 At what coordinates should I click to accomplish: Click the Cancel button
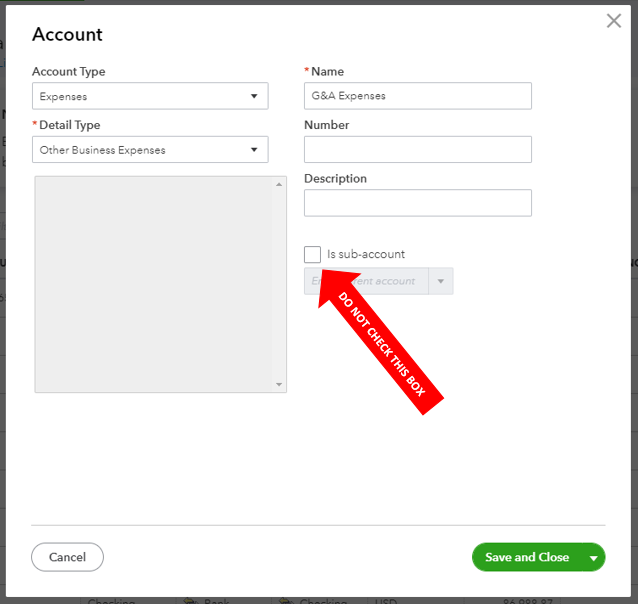pyautogui.click(x=68, y=557)
